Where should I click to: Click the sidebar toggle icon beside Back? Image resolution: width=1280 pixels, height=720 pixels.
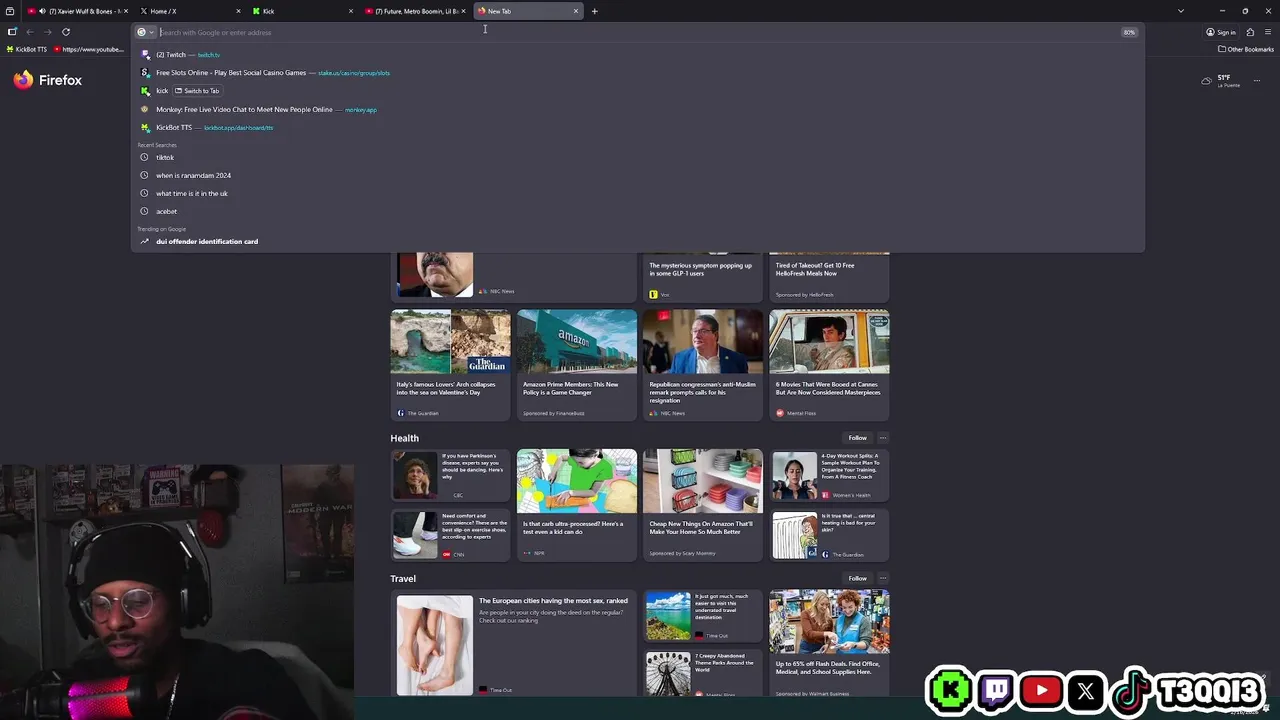click(12, 32)
